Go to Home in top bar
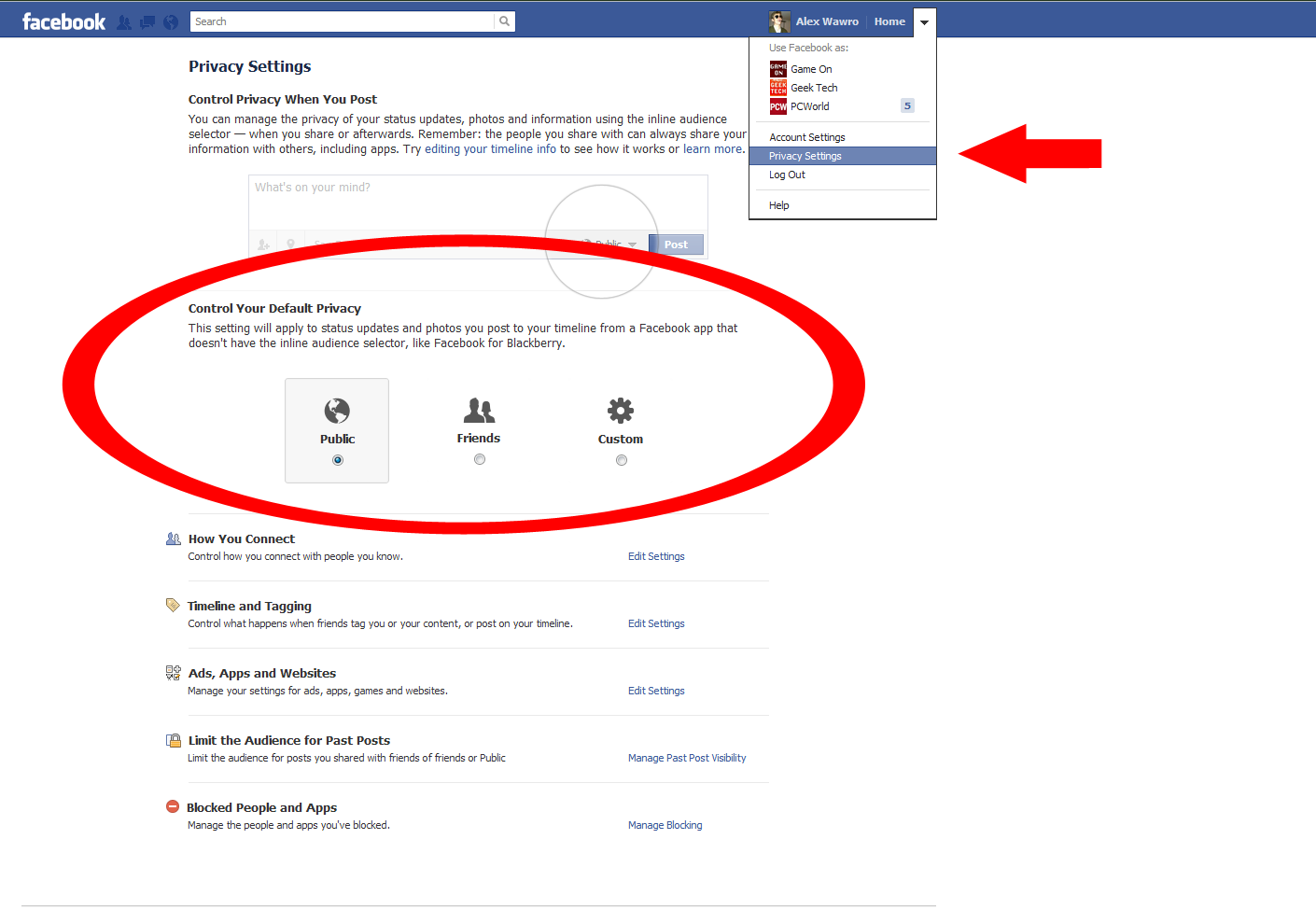 coord(889,21)
